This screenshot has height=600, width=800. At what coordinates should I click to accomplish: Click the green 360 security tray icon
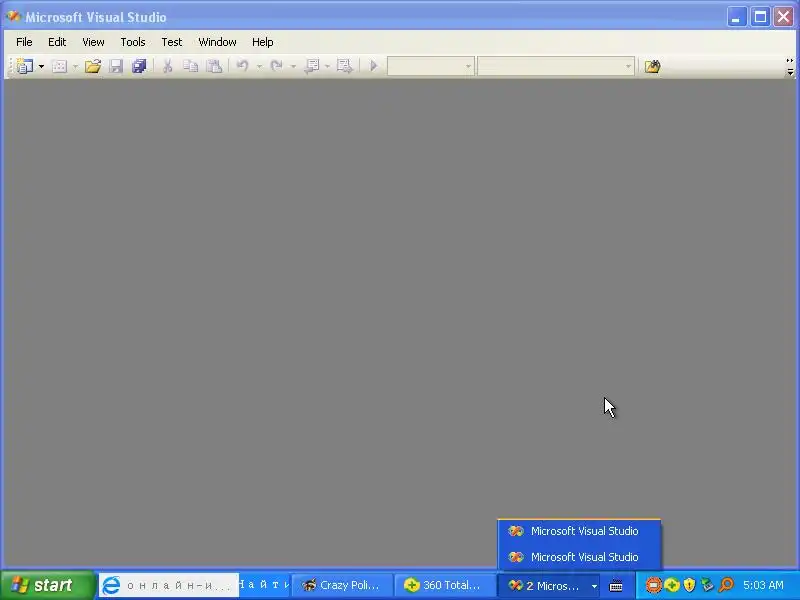click(x=671, y=585)
